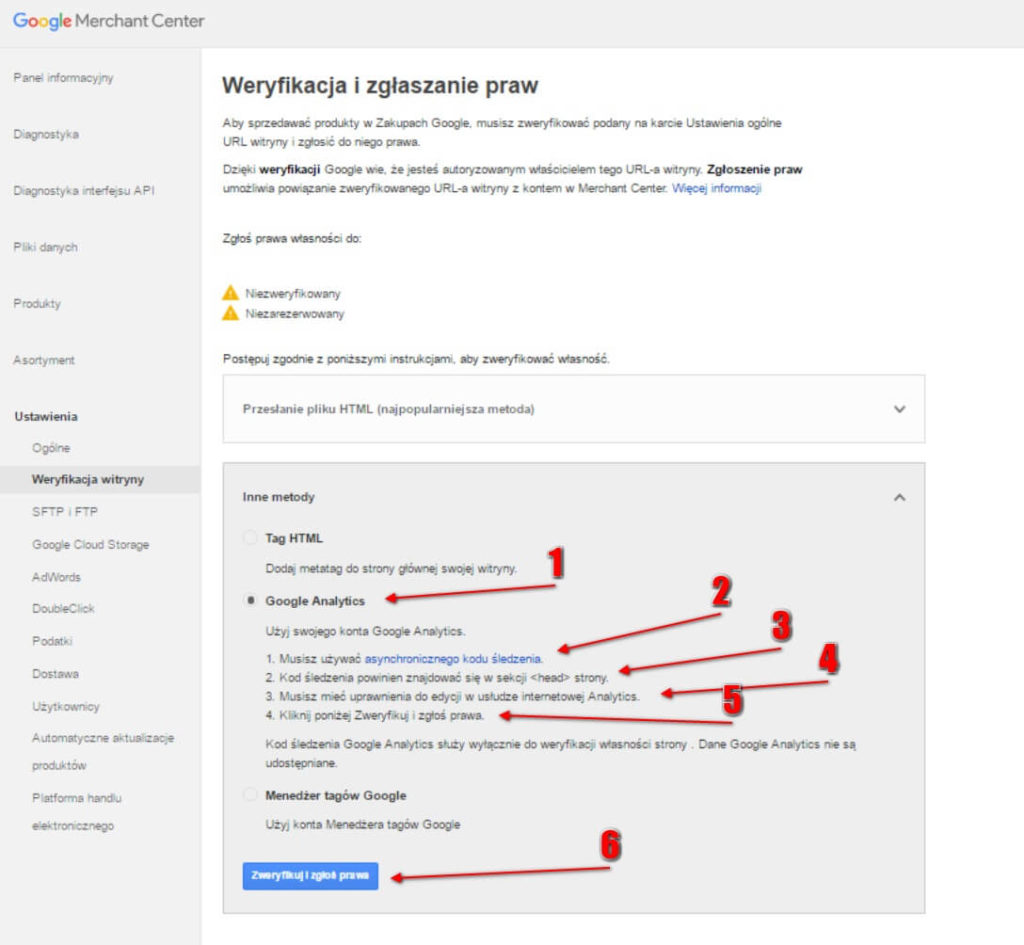Open Panel informacyjny in the sidebar
The width and height of the screenshot is (1024, 945).
(x=63, y=78)
